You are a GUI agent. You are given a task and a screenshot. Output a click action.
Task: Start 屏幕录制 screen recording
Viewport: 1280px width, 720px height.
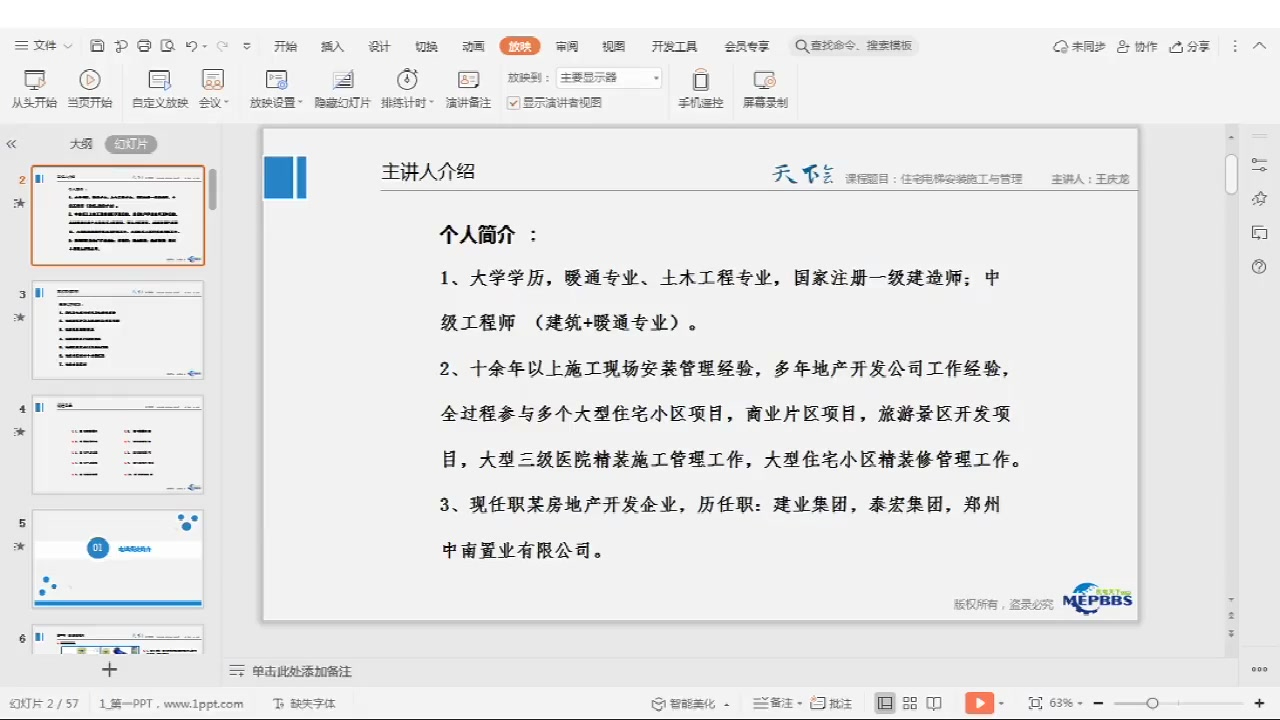pyautogui.click(x=764, y=81)
